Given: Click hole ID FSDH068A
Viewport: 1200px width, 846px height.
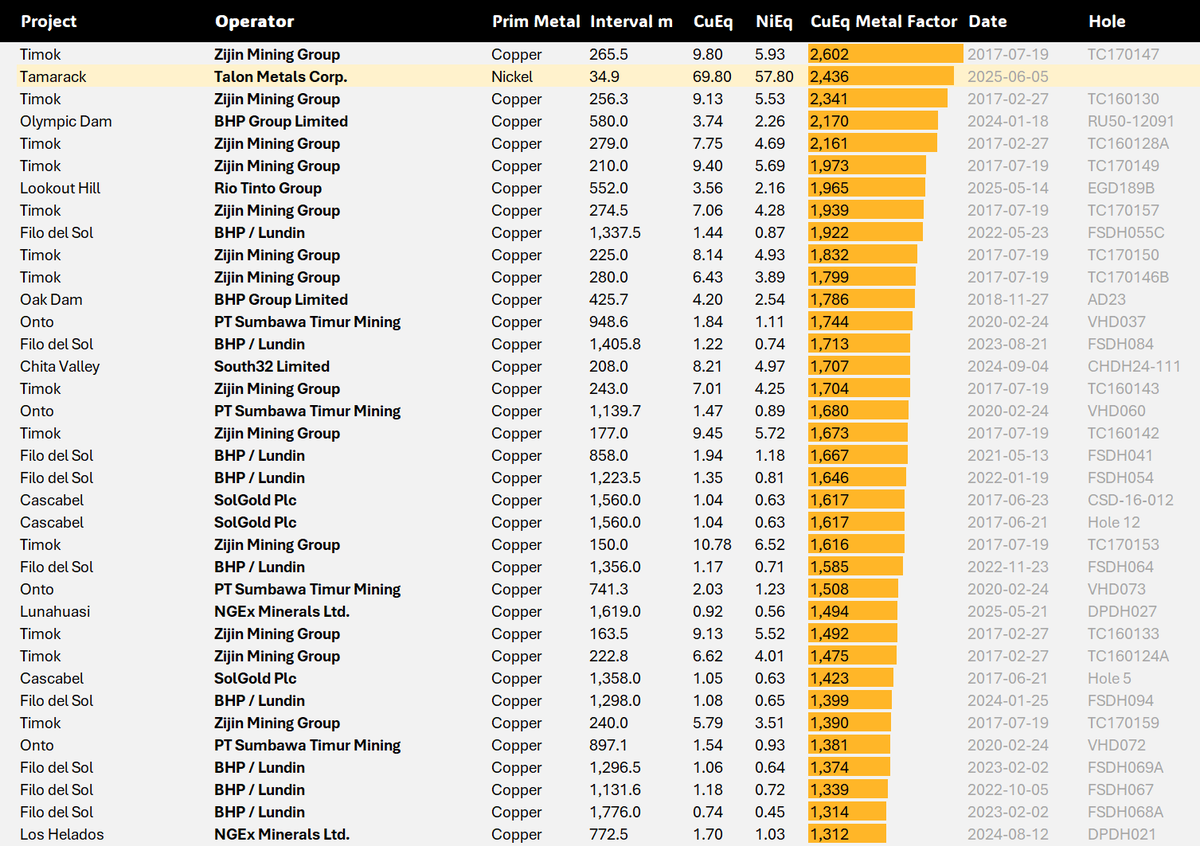Looking at the screenshot, I should pyautogui.click(x=1126, y=812).
